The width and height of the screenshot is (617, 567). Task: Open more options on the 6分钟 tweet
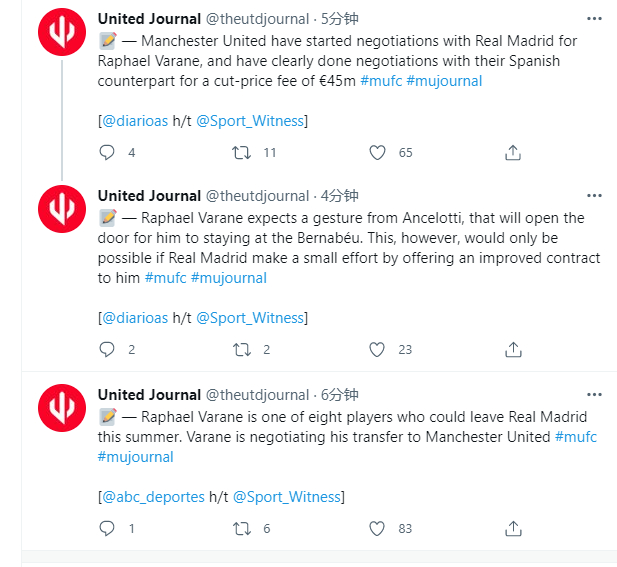click(594, 395)
